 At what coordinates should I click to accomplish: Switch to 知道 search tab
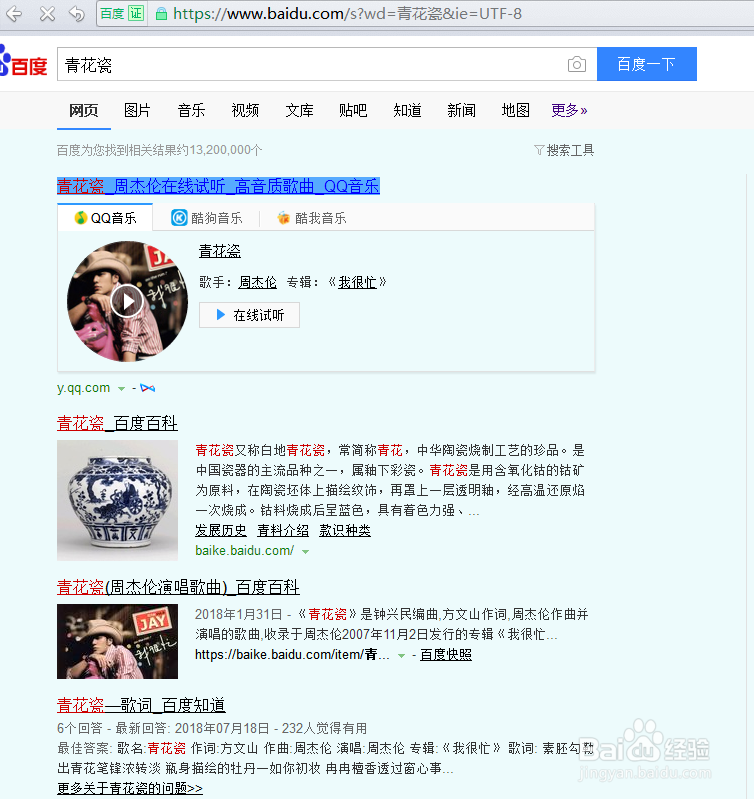pos(408,110)
